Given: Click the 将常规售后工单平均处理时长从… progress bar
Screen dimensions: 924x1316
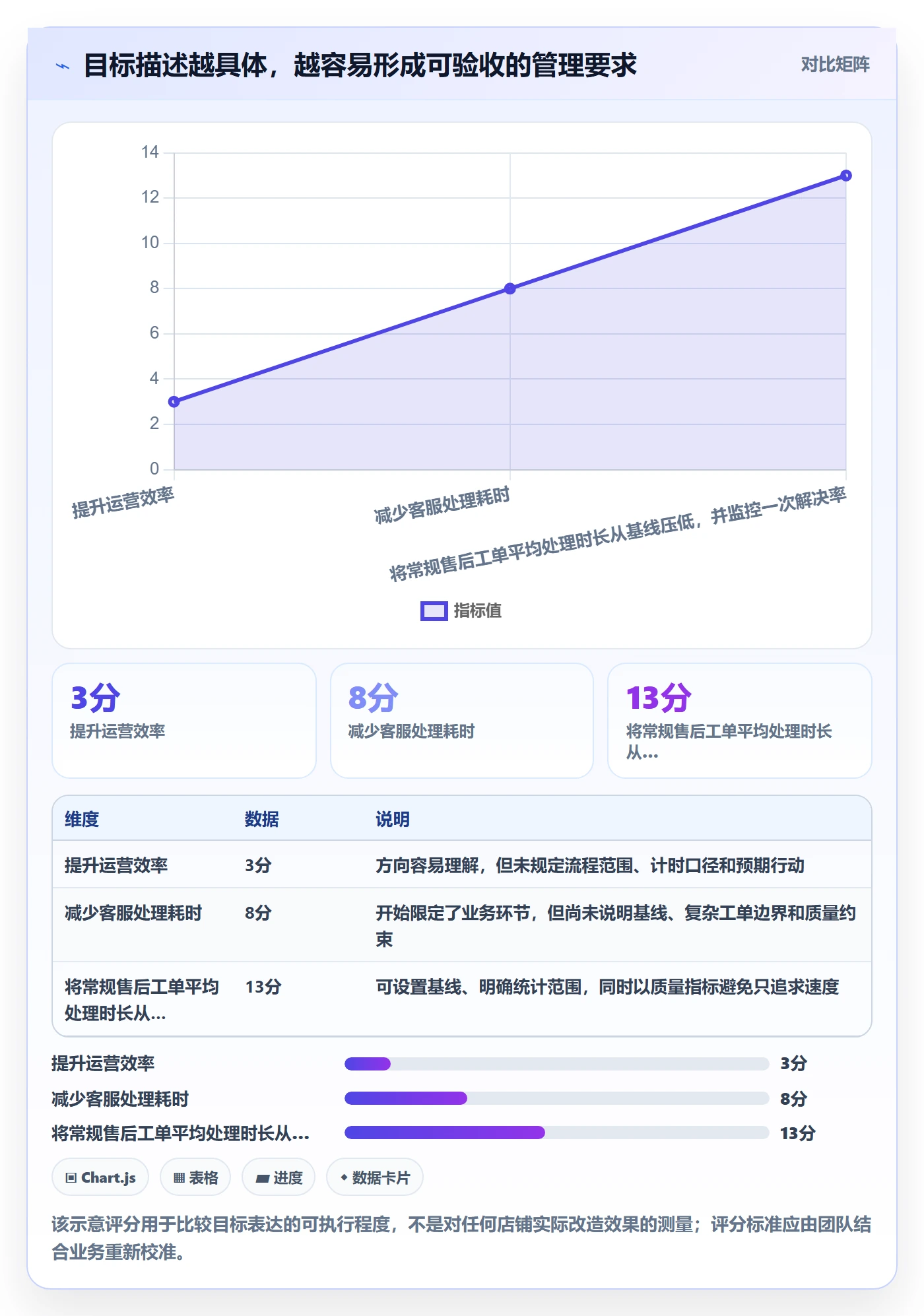Looking at the screenshot, I should click(557, 1133).
